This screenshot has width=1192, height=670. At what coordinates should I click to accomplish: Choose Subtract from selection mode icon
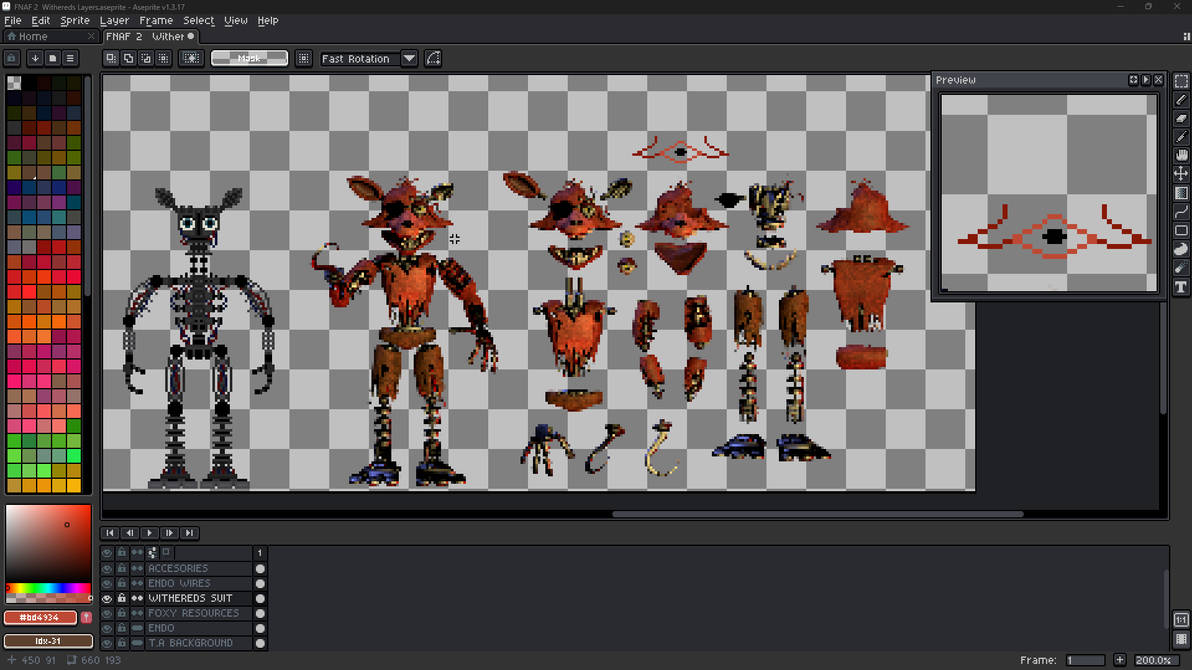point(146,58)
